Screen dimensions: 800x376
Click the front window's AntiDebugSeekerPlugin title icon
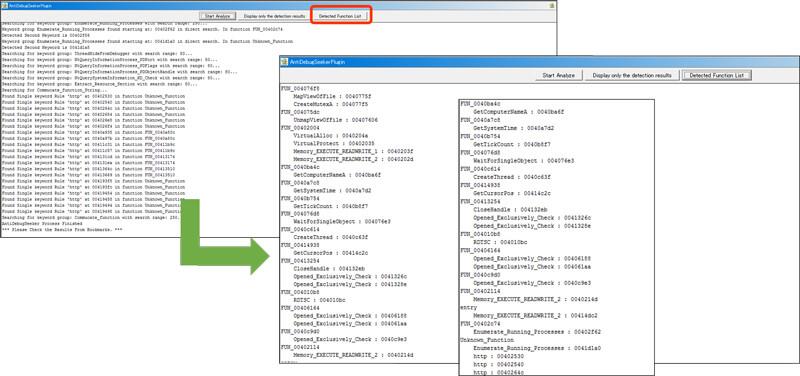tap(285, 61)
